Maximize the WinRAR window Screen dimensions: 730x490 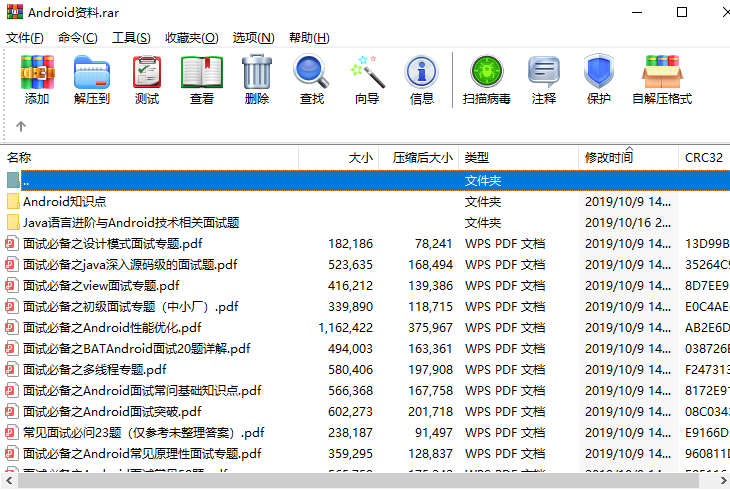click(x=682, y=12)
